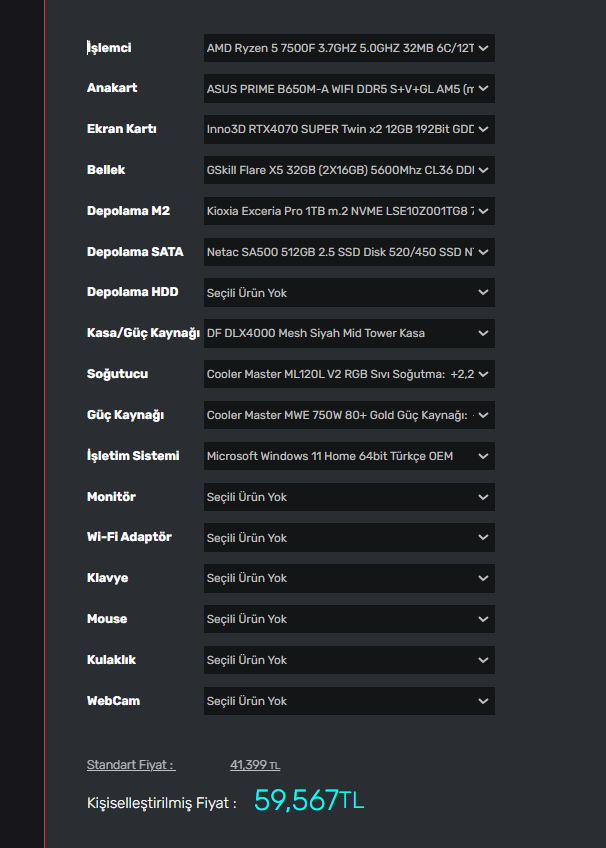
Task: Open the Ekran Kartı dropdown
Action: coord(349,129)
